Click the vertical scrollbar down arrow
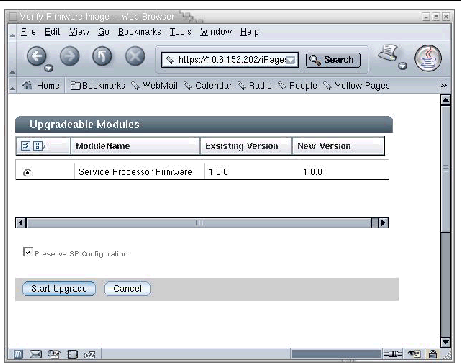 pyautogui.click(x=445, y=342)
